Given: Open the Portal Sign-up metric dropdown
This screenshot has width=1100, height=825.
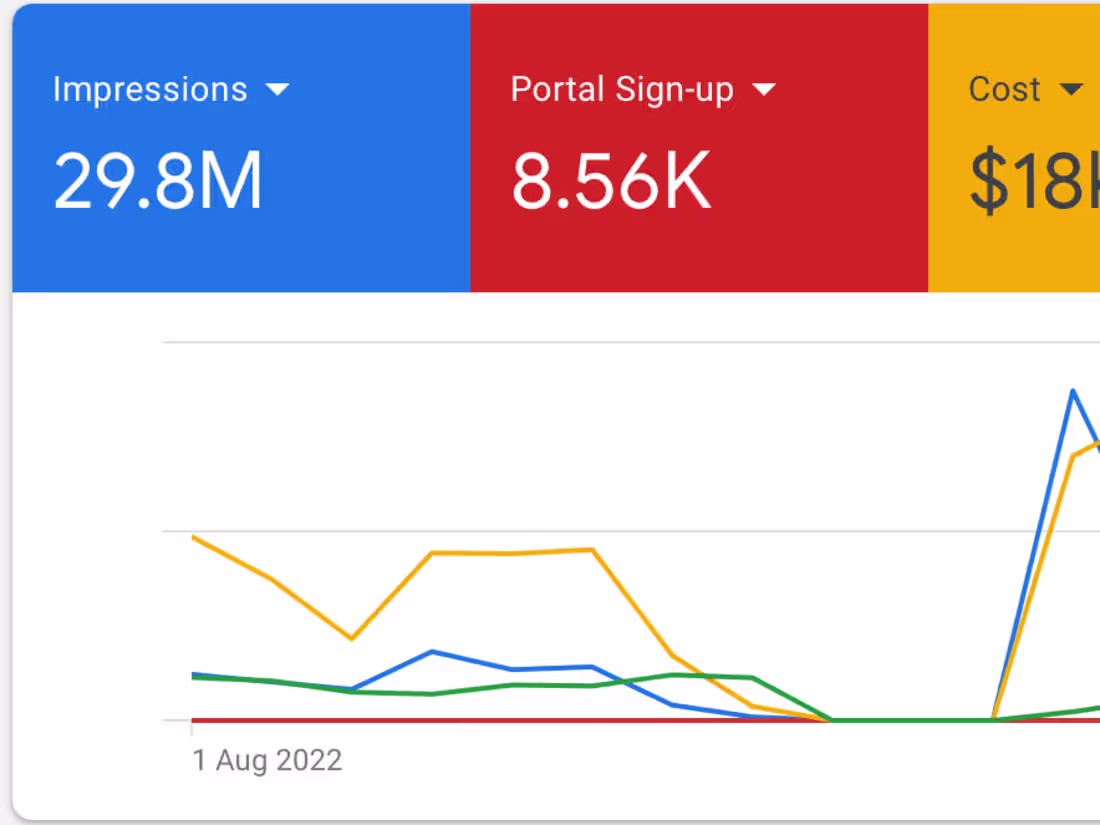Looking at the screenshot, I should (x=765, y=89).
